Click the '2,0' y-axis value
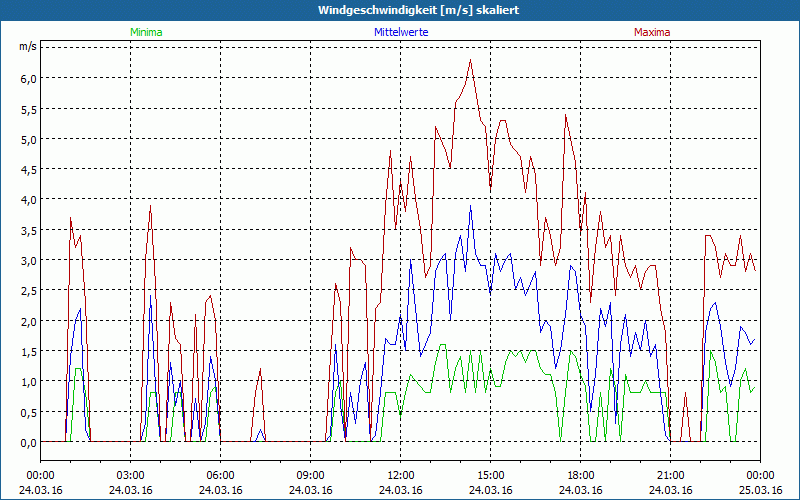 point(29,321)
